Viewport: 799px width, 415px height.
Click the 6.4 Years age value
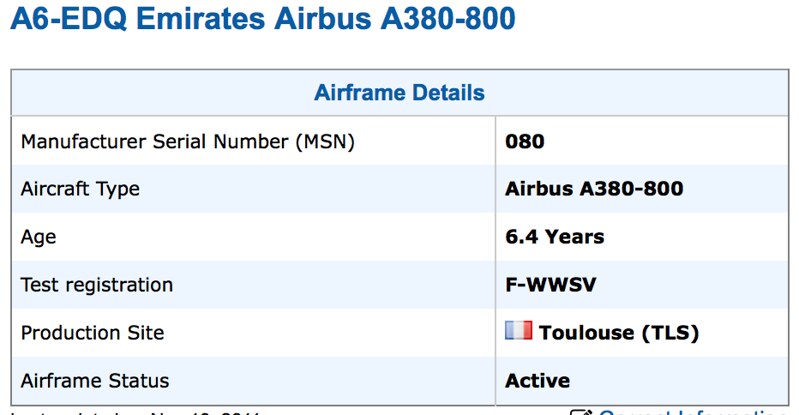point(555,237)
